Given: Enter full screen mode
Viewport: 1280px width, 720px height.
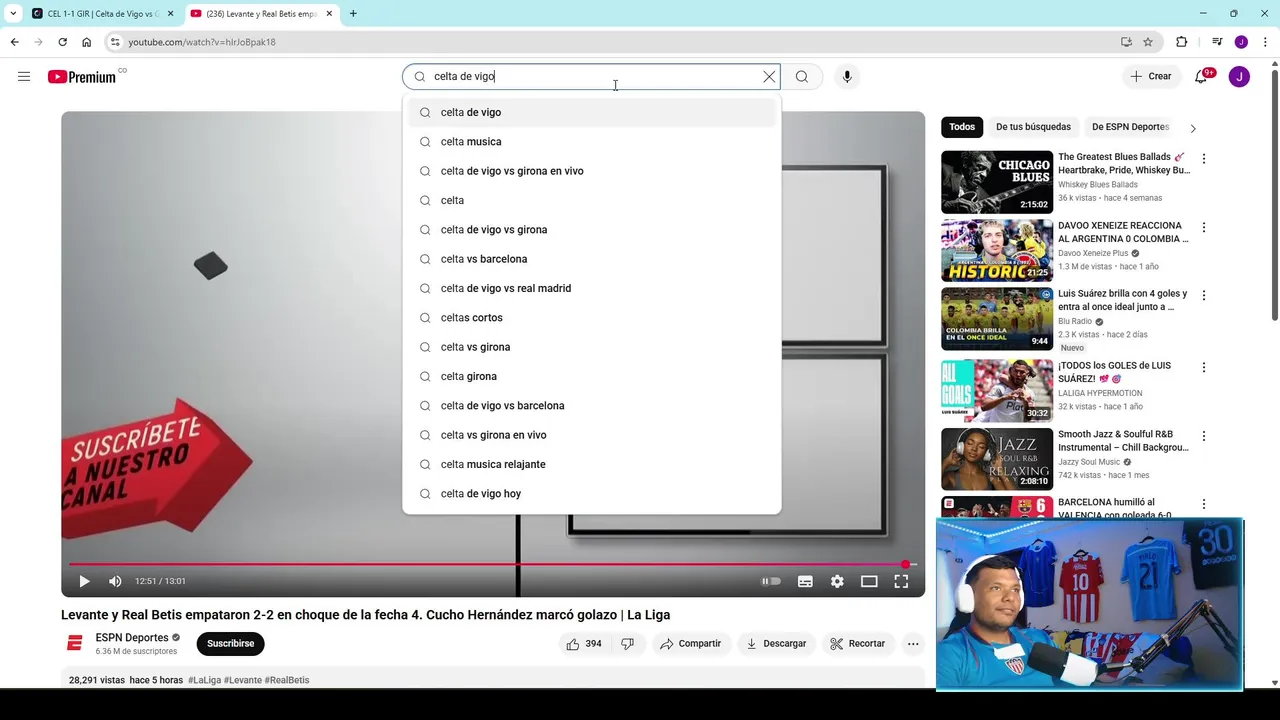Looking at the screenshot, I should (901, 581).
